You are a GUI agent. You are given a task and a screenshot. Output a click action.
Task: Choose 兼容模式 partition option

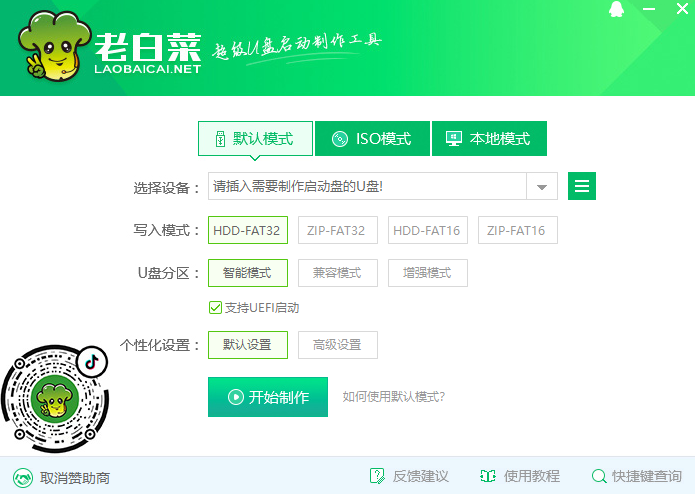coord(338,273)
